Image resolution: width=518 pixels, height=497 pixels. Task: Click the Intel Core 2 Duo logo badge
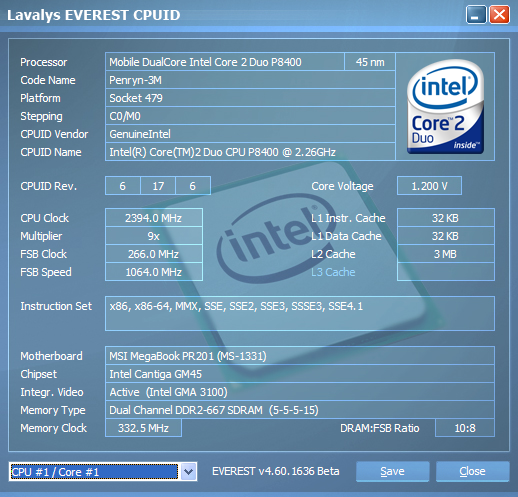pyautogui.click(x=445, y=107)
